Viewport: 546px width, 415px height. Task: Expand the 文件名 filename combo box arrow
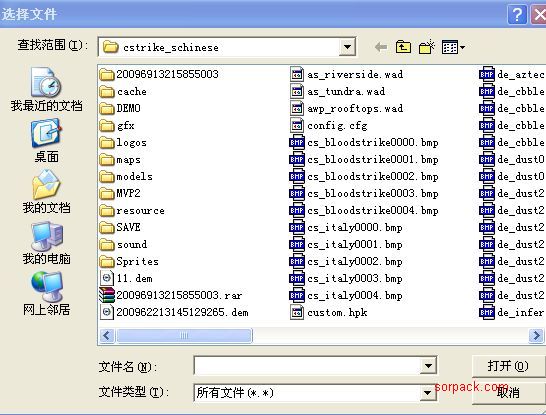click(428, 366)
